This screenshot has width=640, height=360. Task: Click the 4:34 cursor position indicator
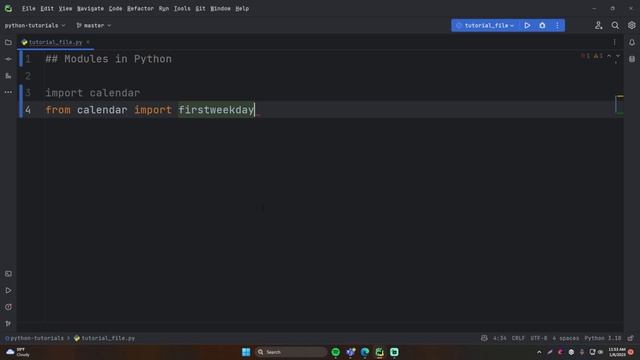(x=500, y=338)
